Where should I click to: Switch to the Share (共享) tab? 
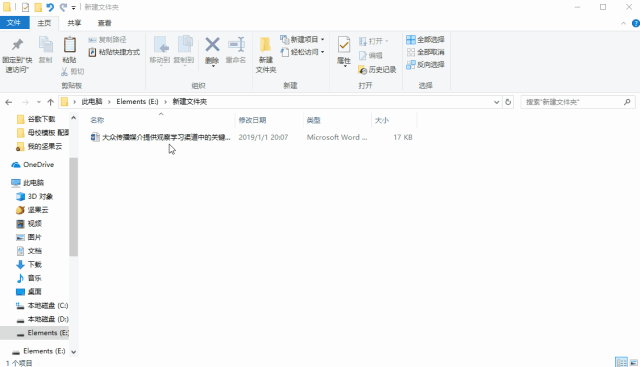click(74, 23)
